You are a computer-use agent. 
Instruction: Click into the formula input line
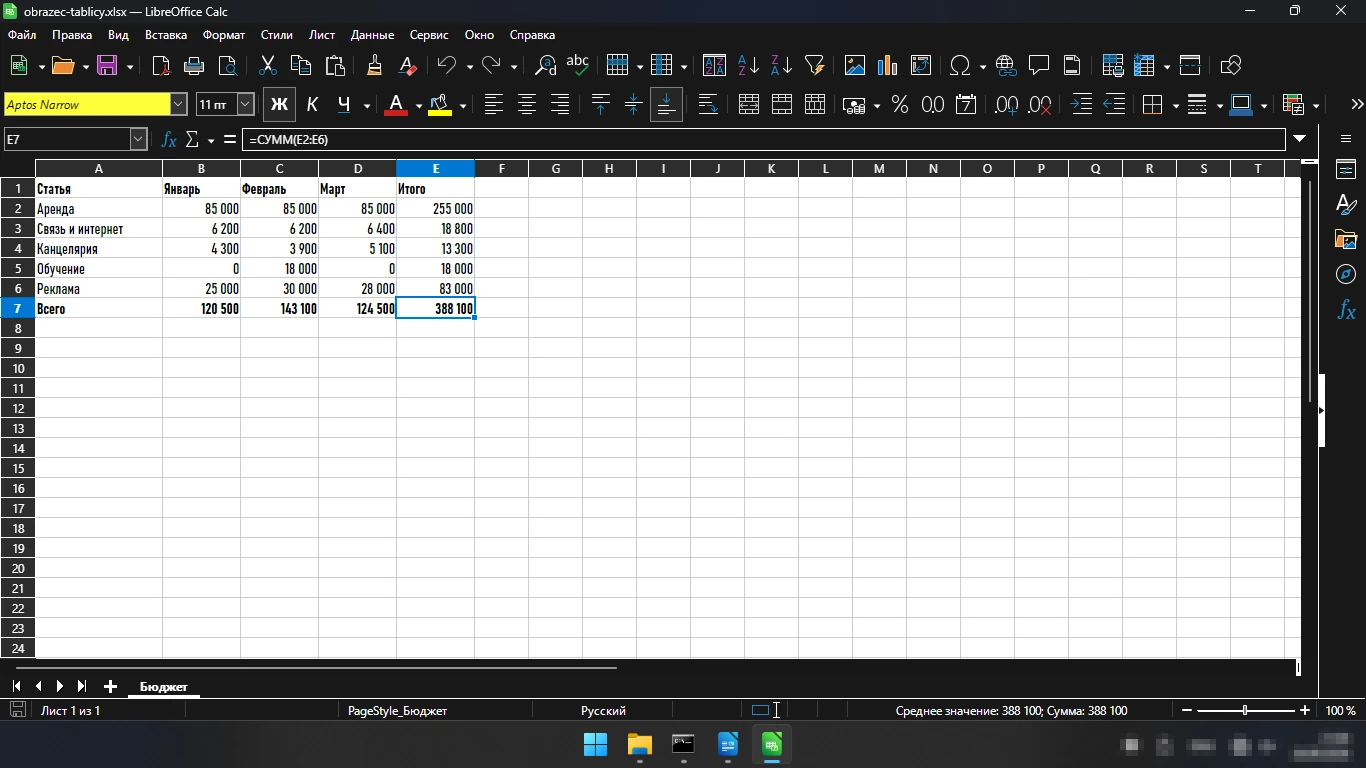point(764,140)
